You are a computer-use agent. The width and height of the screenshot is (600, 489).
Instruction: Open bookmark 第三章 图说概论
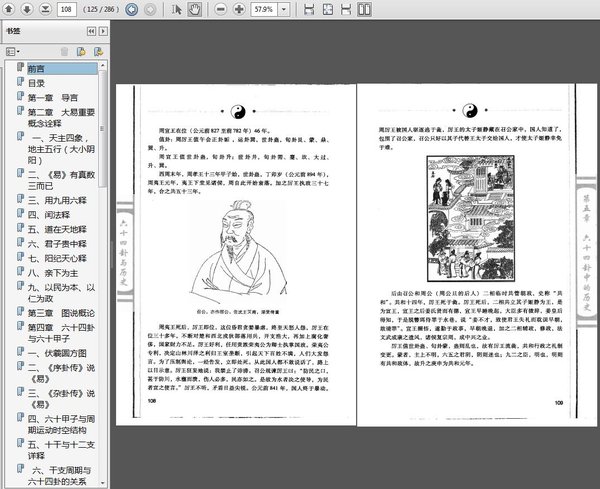click(x=61, y=313)
